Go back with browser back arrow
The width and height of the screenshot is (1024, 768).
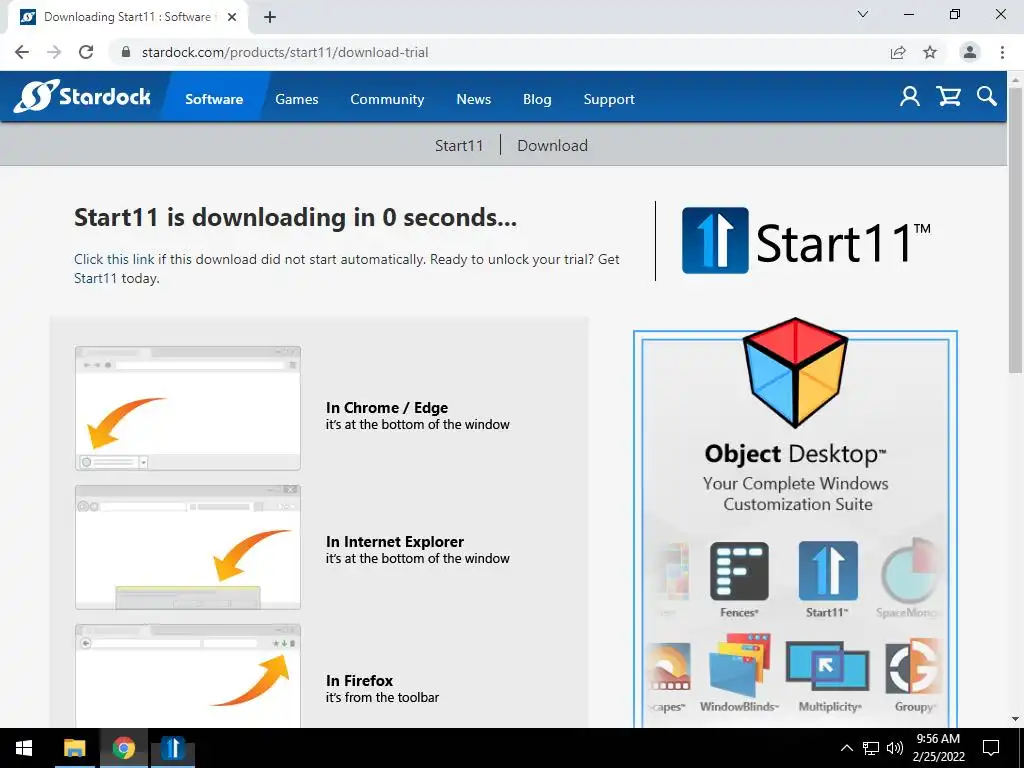coord(22,52)
